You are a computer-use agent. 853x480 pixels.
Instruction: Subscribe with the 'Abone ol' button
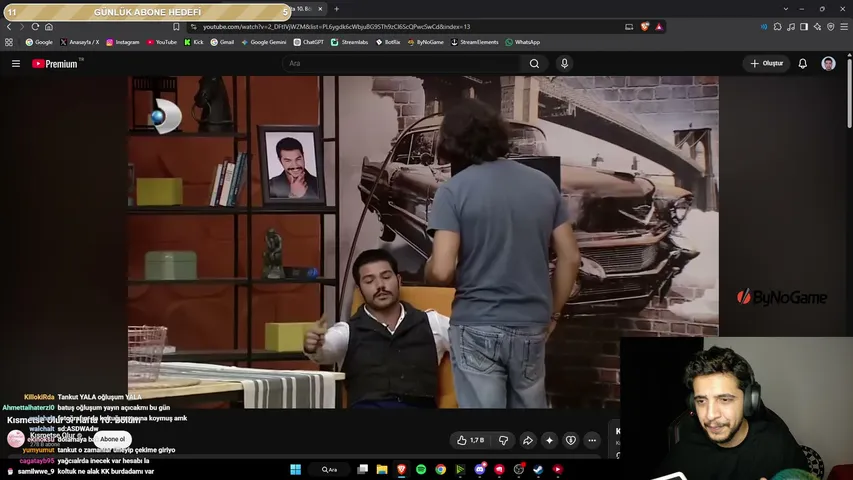[x=112, y=439]
